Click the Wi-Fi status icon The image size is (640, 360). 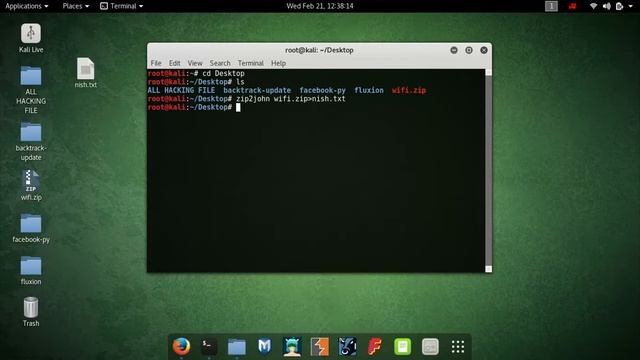[x=594, y=6]
